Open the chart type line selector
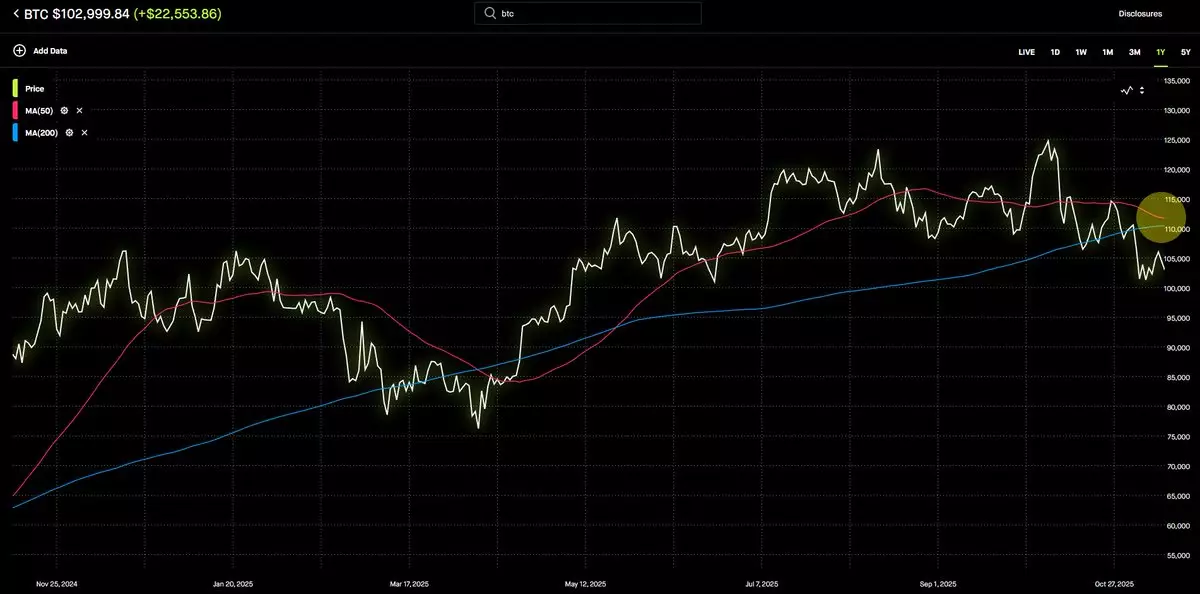The width and height of the screenshot is (1200, 594). pos(1130,90)
